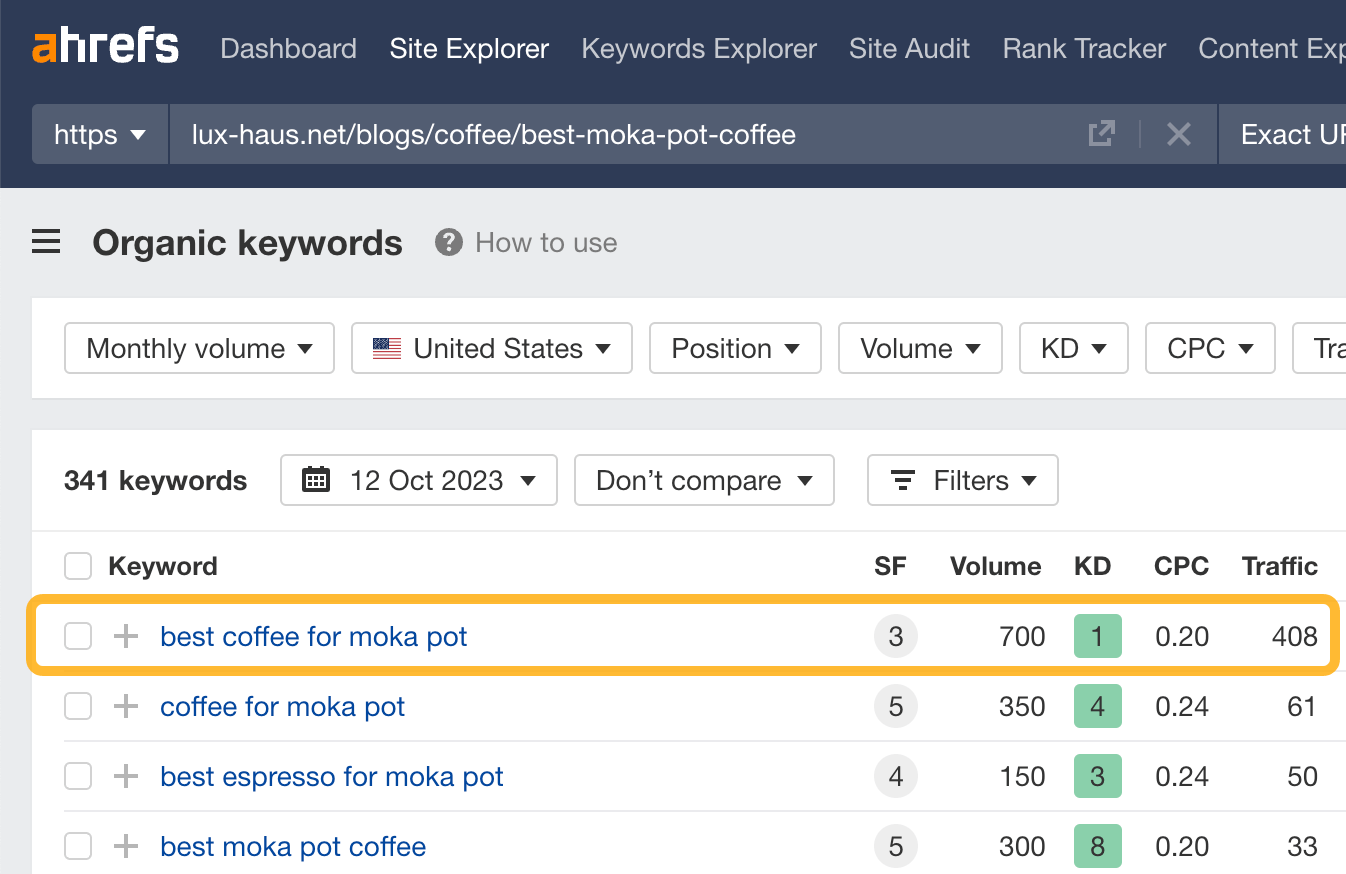Click the green KD badge showing 1
The image size is (1346, 874).
(1097, 635)
